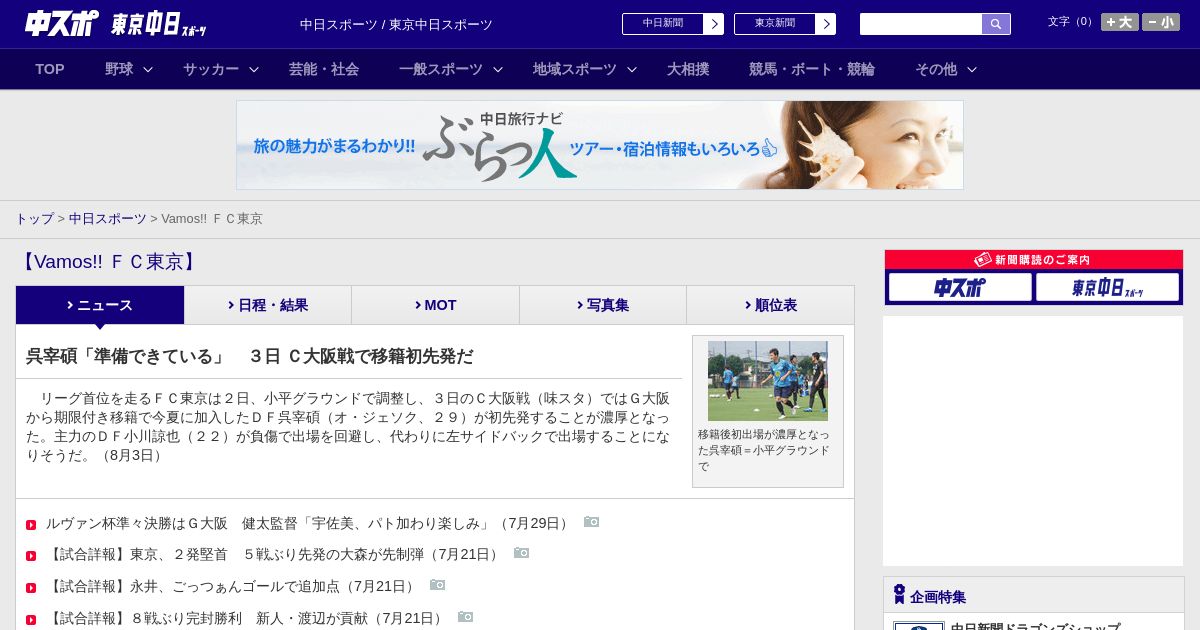Open the 中日新聞 link button
Image resolution: width=1200 pixels, height=630 pixels.
pos(663,24)
